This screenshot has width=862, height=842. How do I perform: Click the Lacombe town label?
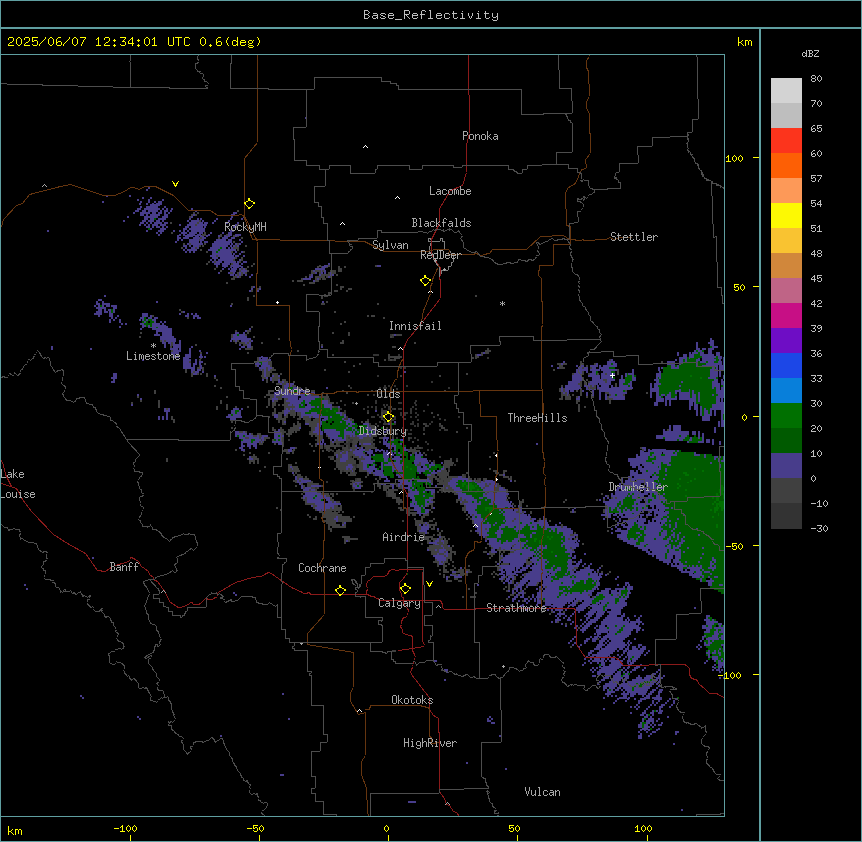click(450, 191)
